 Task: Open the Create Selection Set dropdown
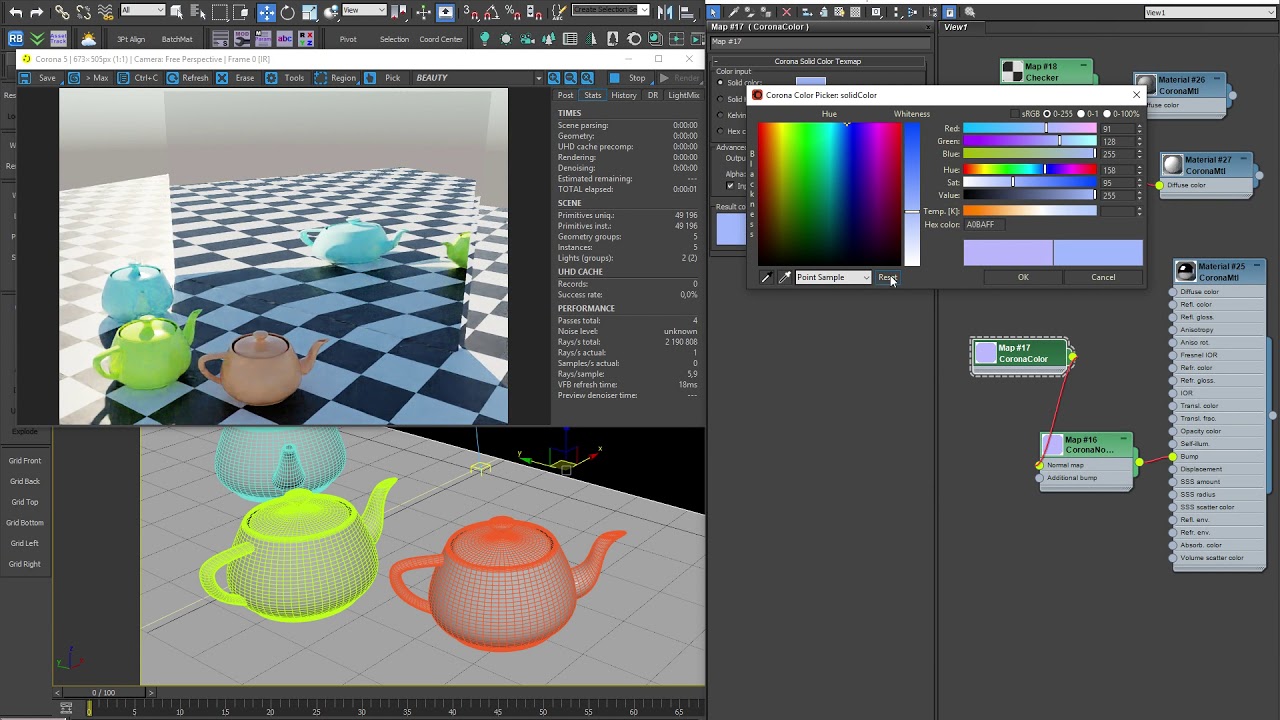pos(610,10)
